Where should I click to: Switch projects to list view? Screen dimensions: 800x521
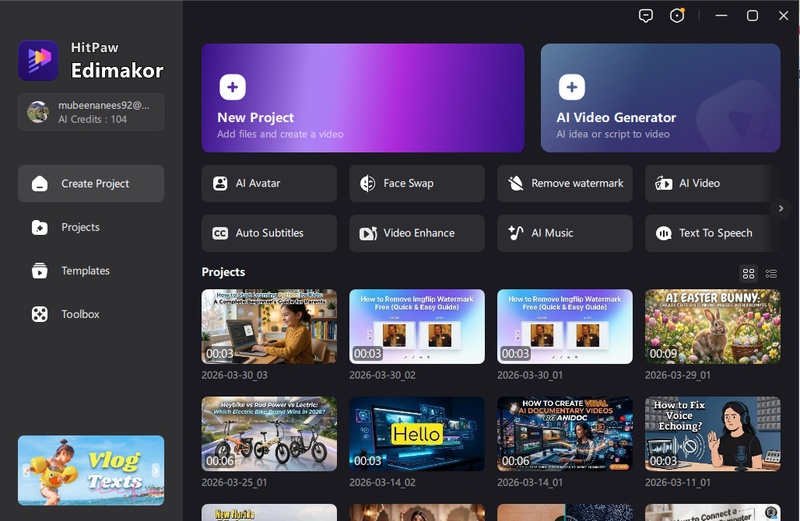pyautogui.click(x=771, y=274)
